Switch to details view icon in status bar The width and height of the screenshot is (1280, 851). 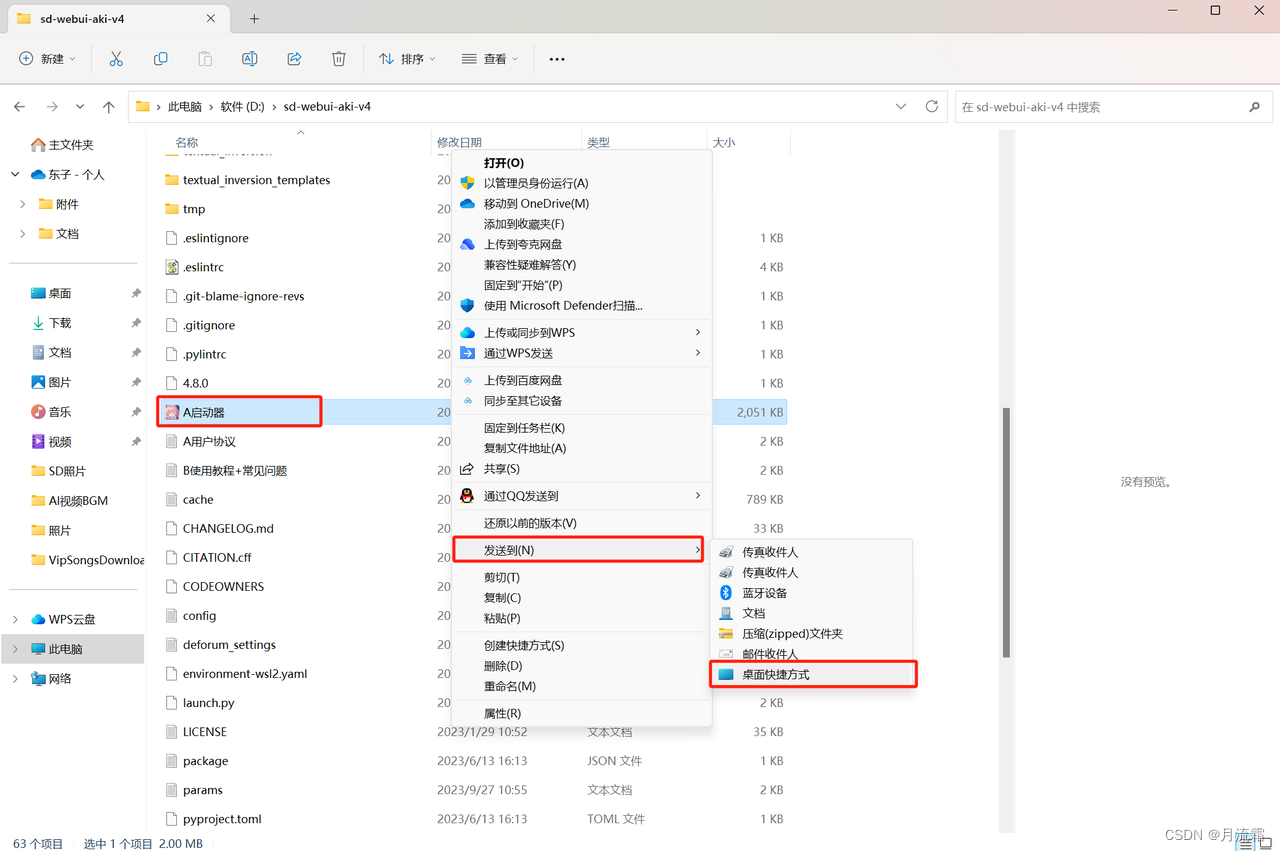(1246, 844)
